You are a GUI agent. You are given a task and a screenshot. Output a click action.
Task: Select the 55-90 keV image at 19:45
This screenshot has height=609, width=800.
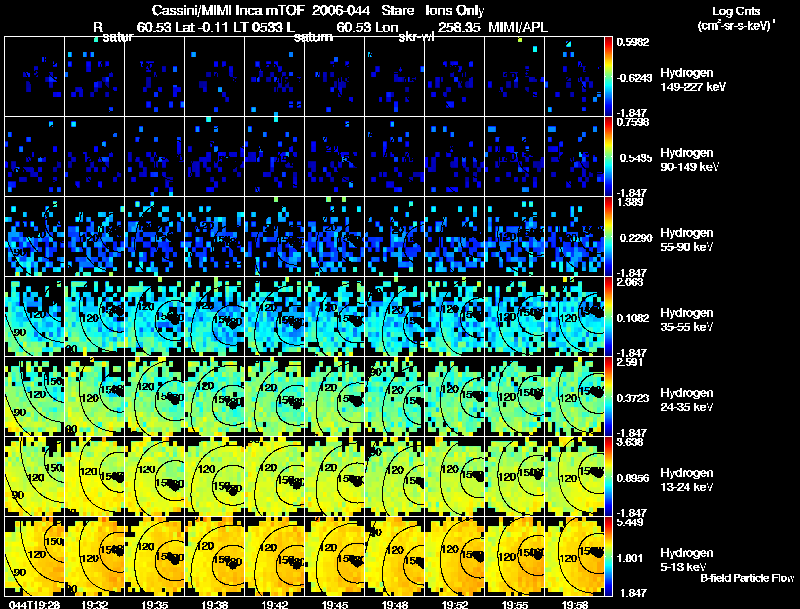point(334,237)
